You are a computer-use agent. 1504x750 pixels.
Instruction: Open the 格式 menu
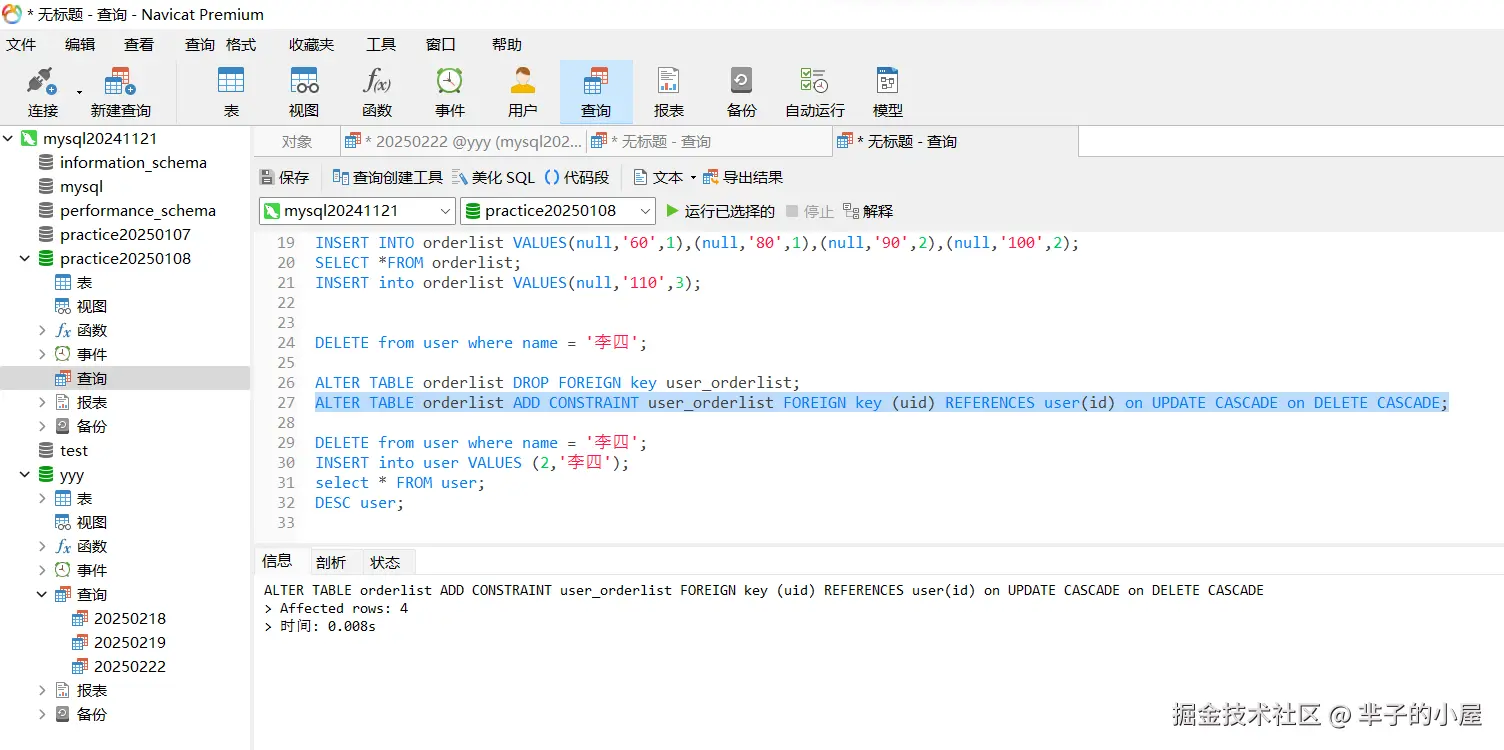(x=241, y=44)
